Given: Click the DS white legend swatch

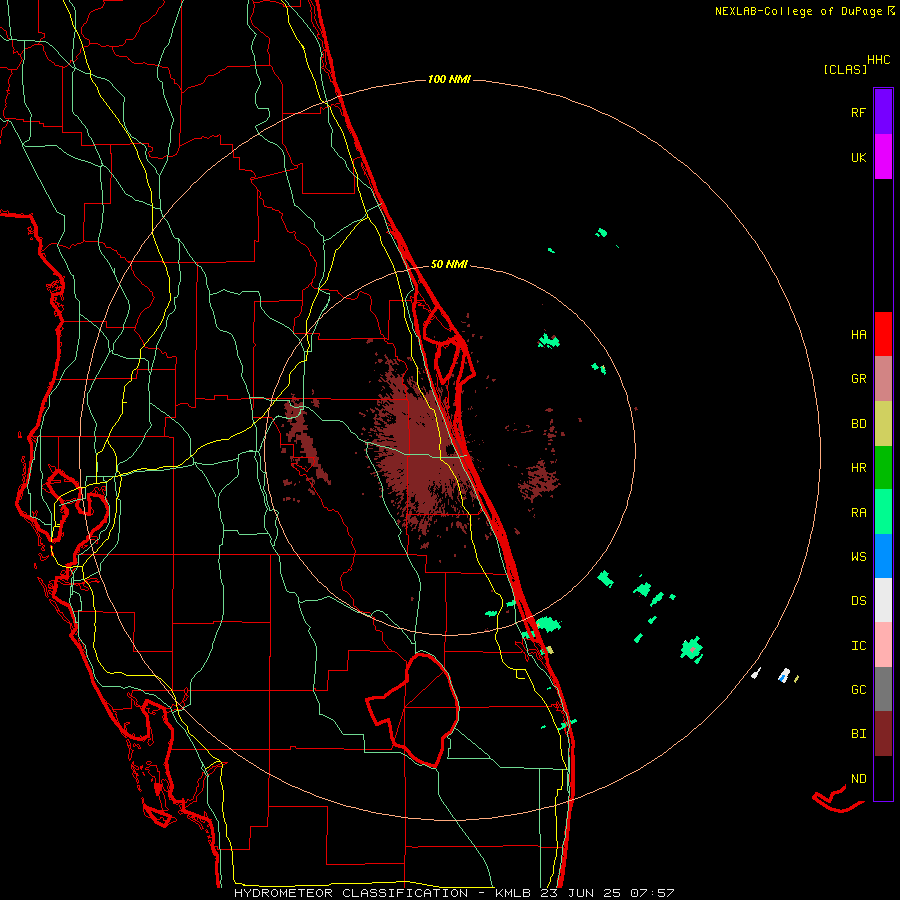Looking at the screenshot, I should click(x=883, y=600).
